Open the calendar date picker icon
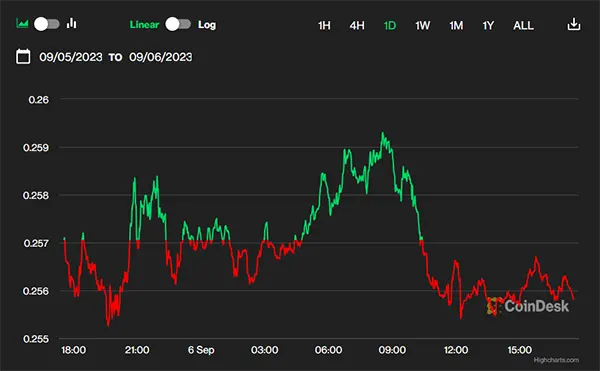 [23, 57]
